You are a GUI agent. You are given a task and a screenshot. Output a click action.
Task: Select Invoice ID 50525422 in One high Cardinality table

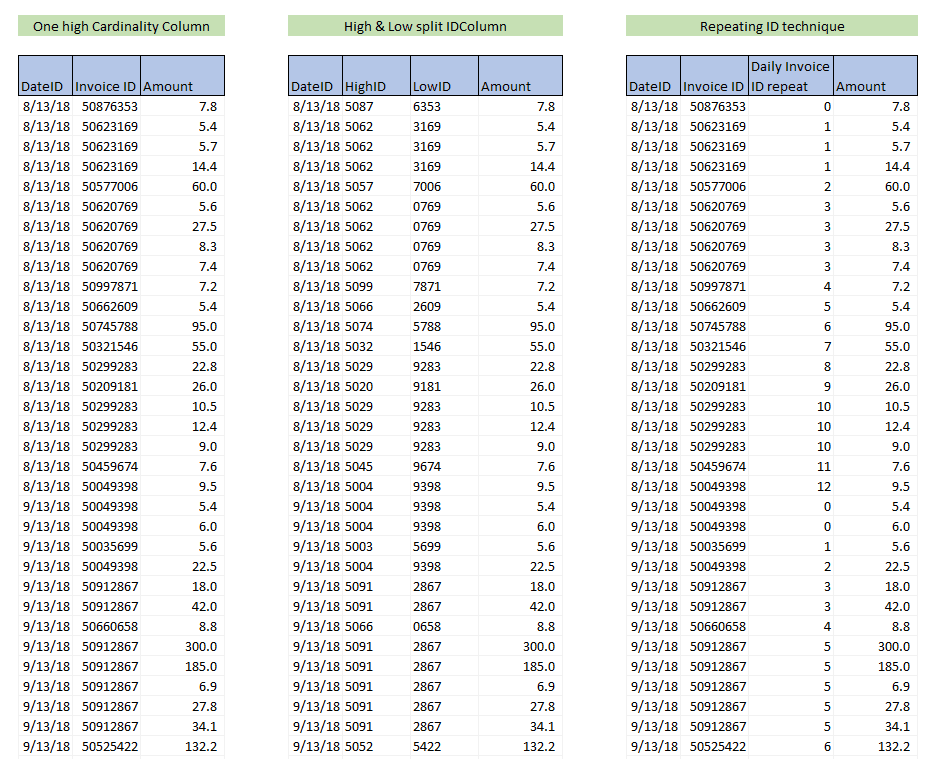coord(106,746)
